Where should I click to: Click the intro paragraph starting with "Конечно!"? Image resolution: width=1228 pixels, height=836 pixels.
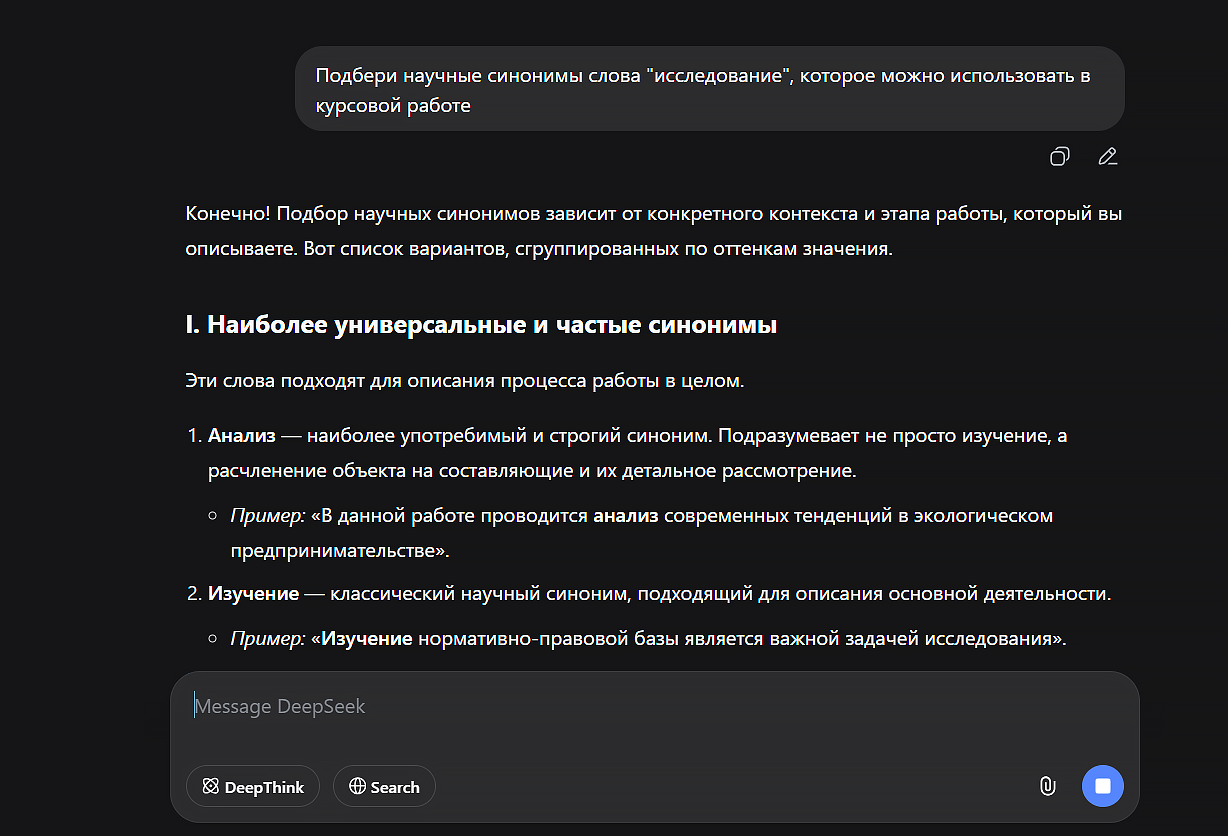pos(660,231)
